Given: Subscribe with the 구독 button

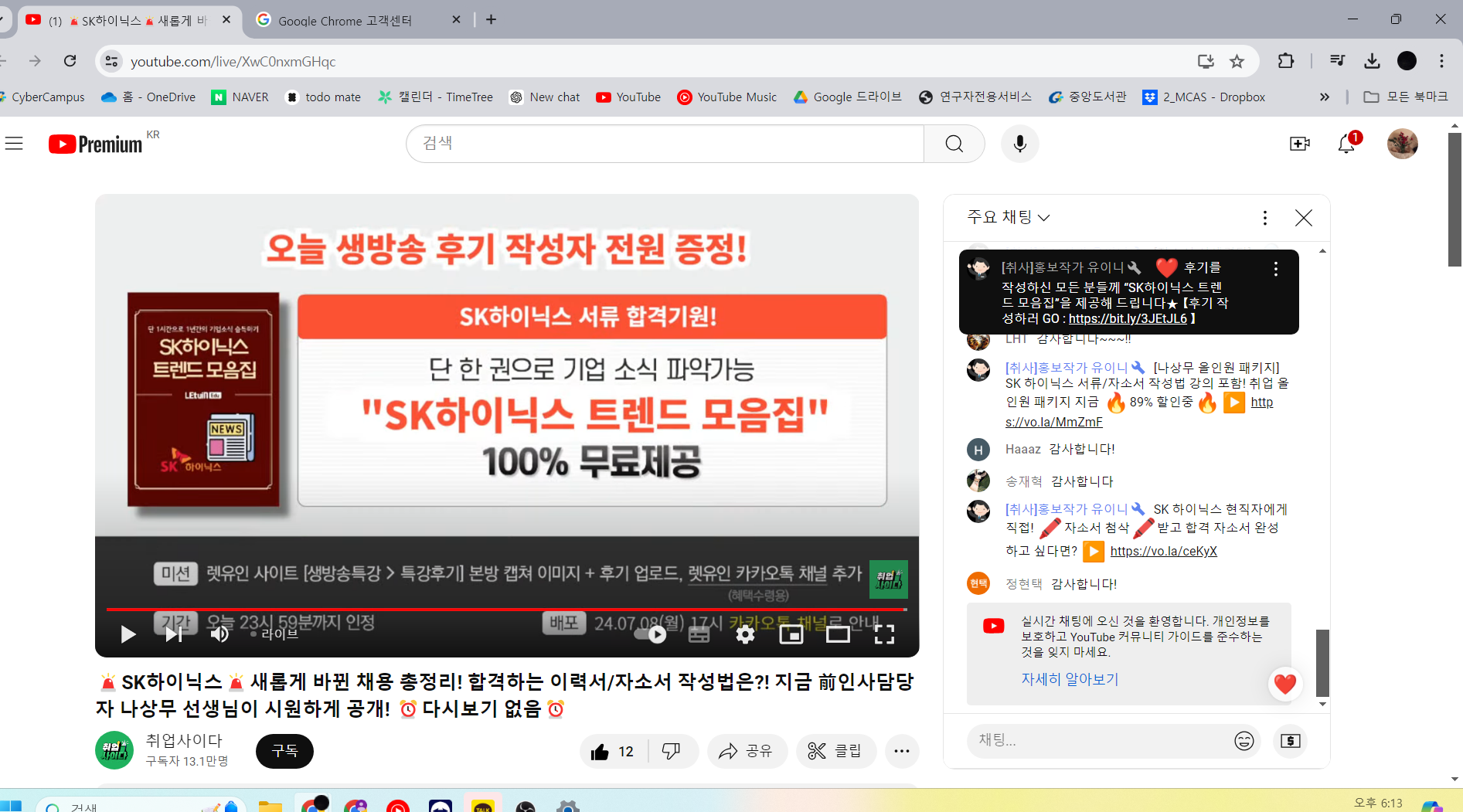Looking at the screenshot, I should [x=284, y=751].
